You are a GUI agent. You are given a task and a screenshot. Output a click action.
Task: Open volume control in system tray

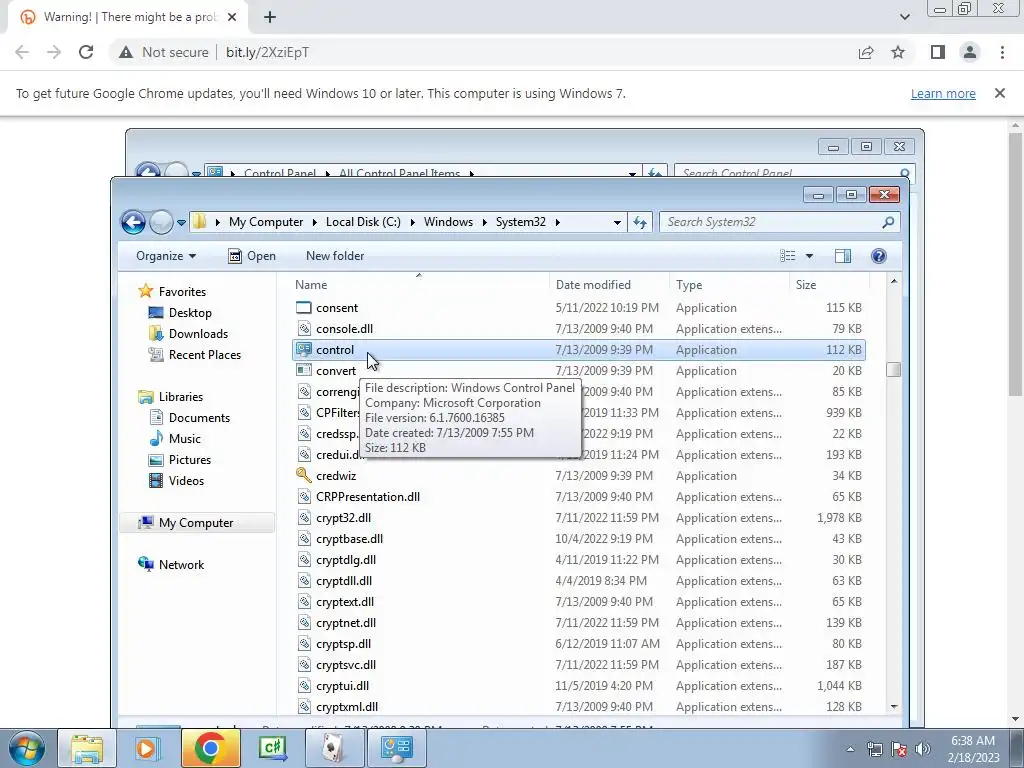coord(923,749)
